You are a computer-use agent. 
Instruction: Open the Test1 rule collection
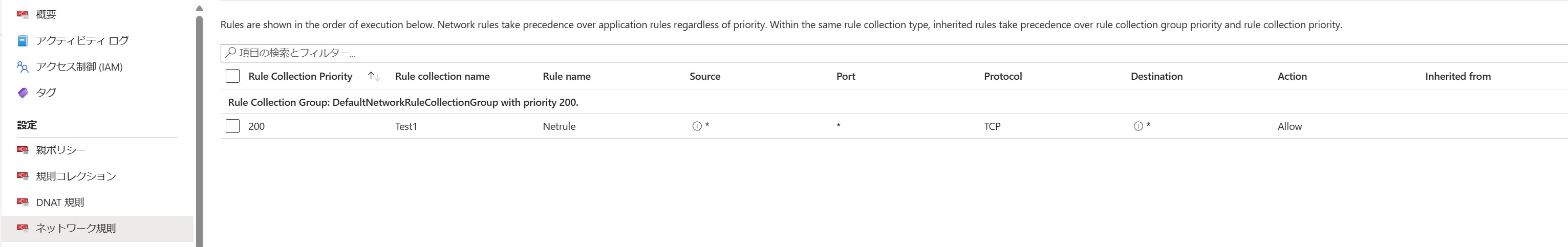click(406, 126)
